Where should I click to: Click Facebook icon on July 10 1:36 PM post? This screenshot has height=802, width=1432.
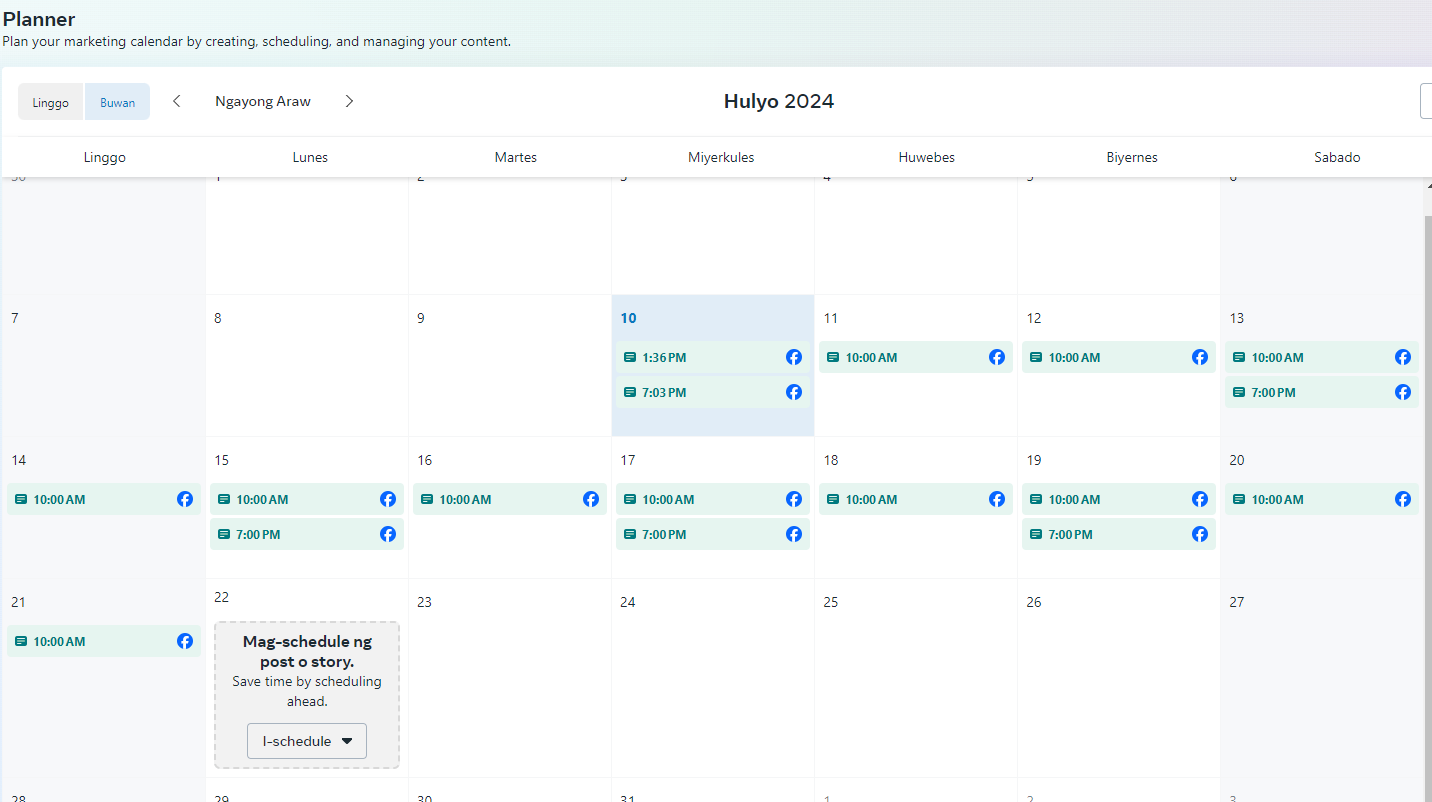pyautogui.click(x=793, y=357)
